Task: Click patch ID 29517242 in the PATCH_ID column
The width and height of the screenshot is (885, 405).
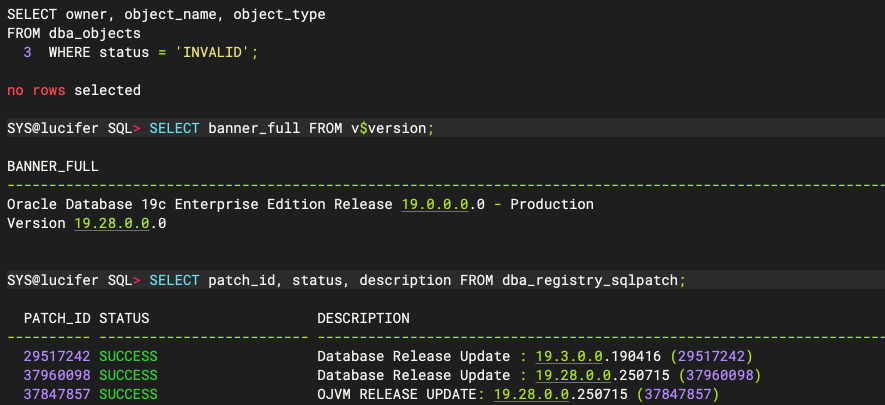Action: (57, 356)
